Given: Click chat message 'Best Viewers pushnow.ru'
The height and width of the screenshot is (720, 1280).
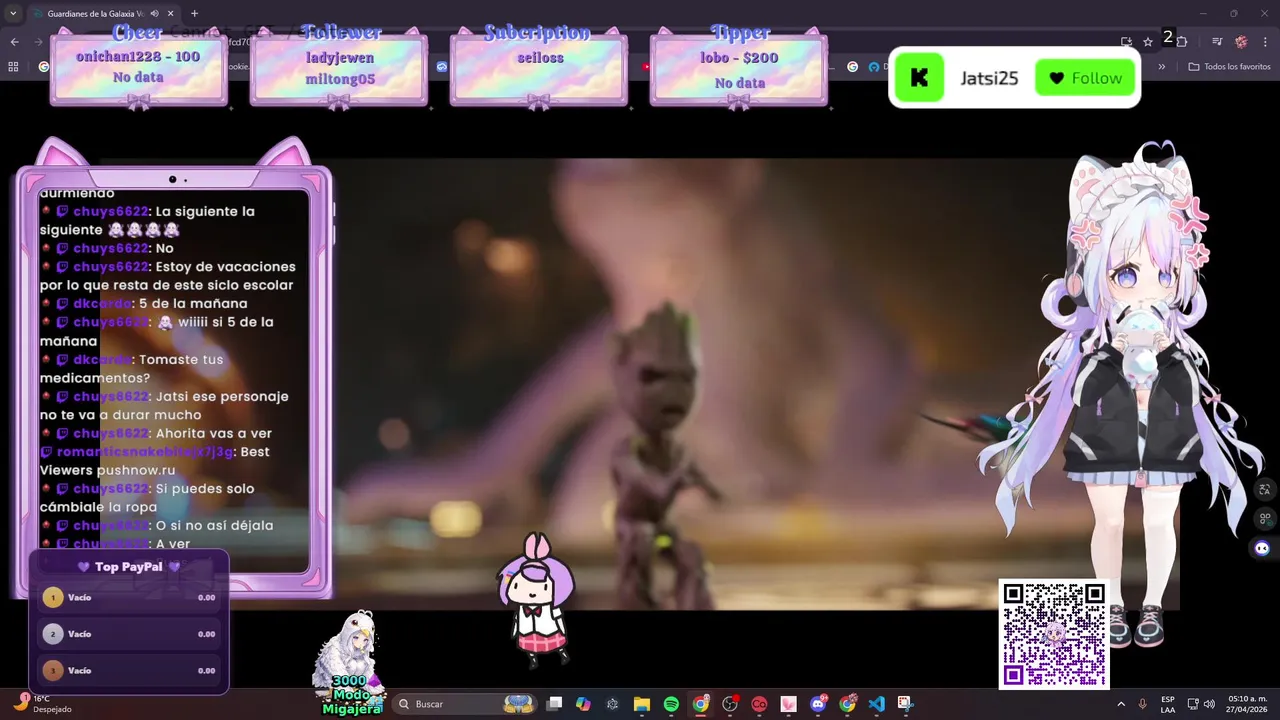Looking at the screenshot, I should (x=155, y=460).
